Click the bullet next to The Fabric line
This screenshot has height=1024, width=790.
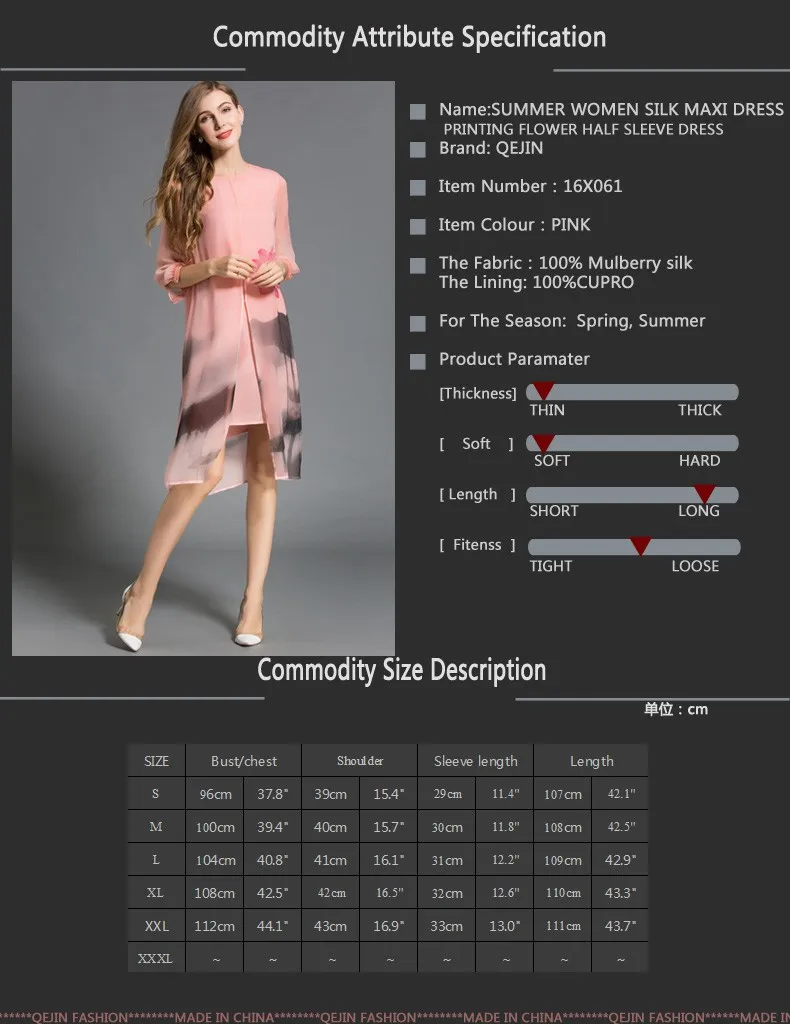pos(418,265)
